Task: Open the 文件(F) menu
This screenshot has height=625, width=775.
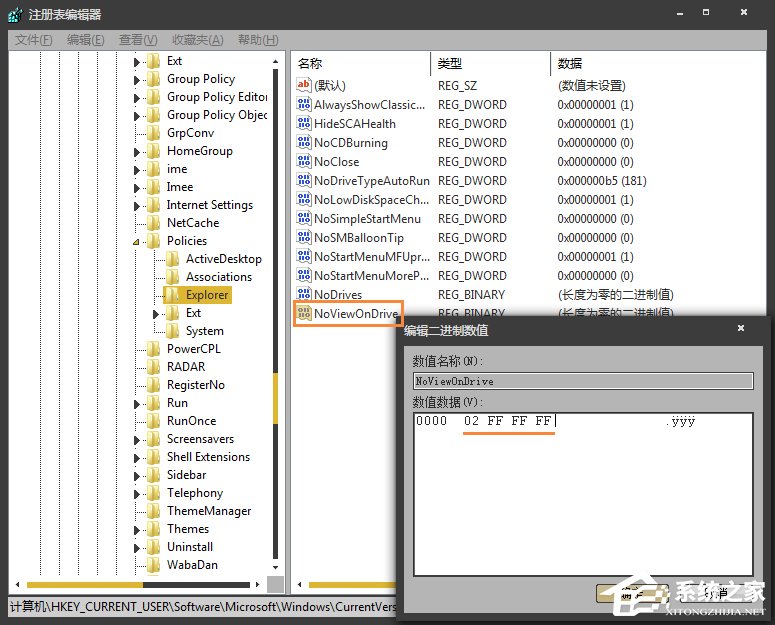Action: (x=33, y=40)
